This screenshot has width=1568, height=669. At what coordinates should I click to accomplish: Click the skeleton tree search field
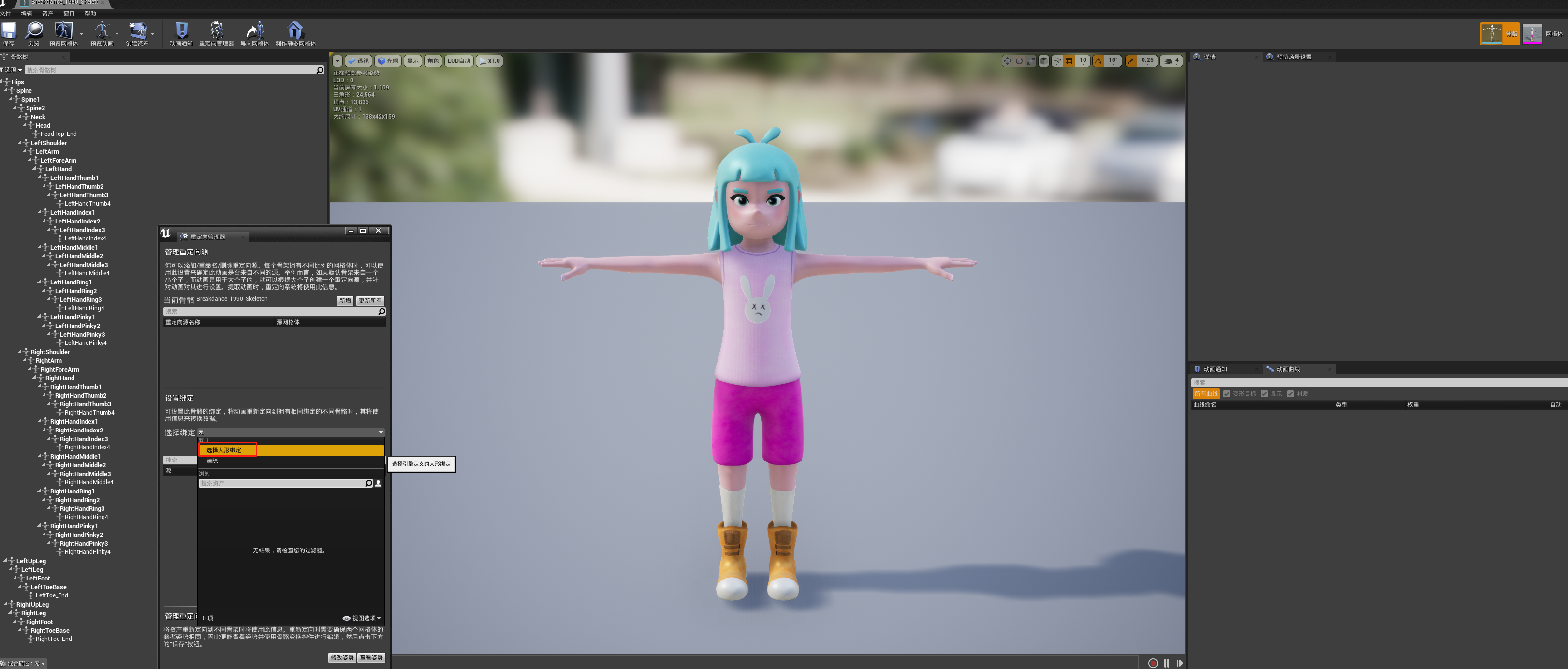(x=169, y=70)
